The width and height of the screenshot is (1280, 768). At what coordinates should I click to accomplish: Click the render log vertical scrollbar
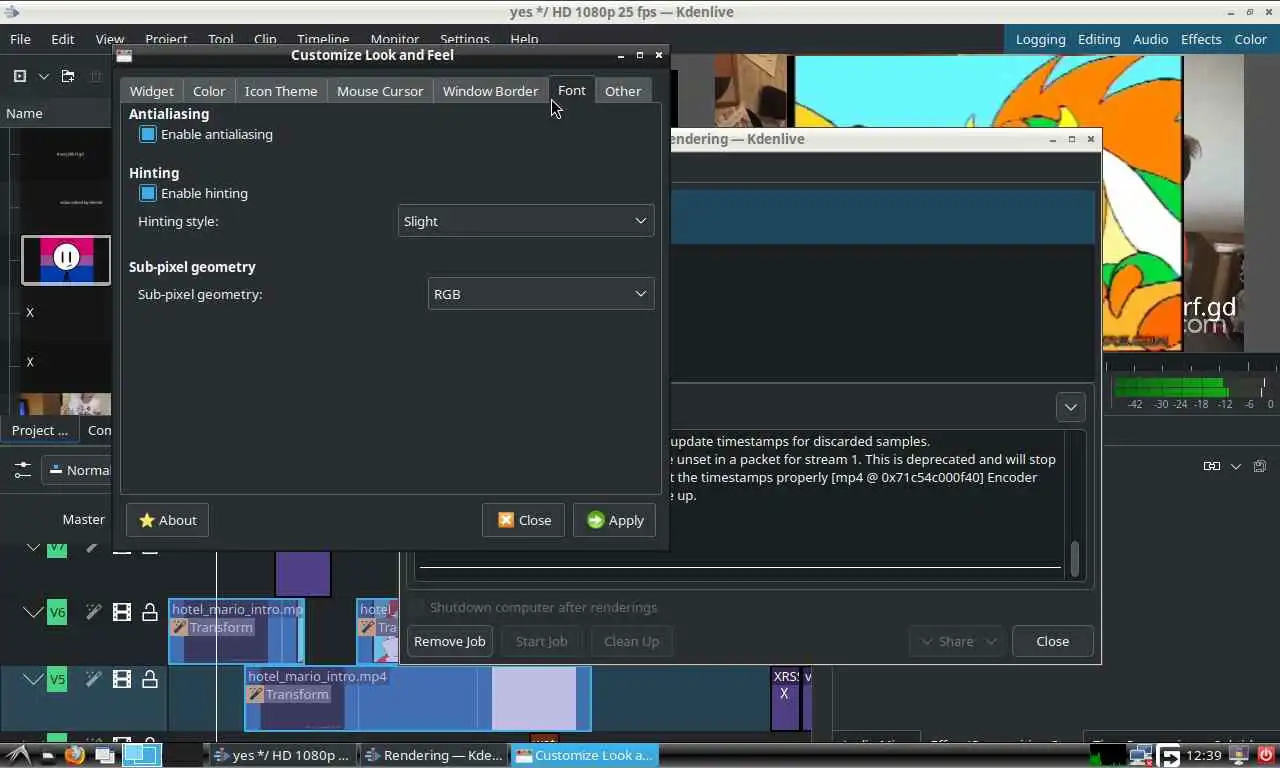[x=1075, y=558]
